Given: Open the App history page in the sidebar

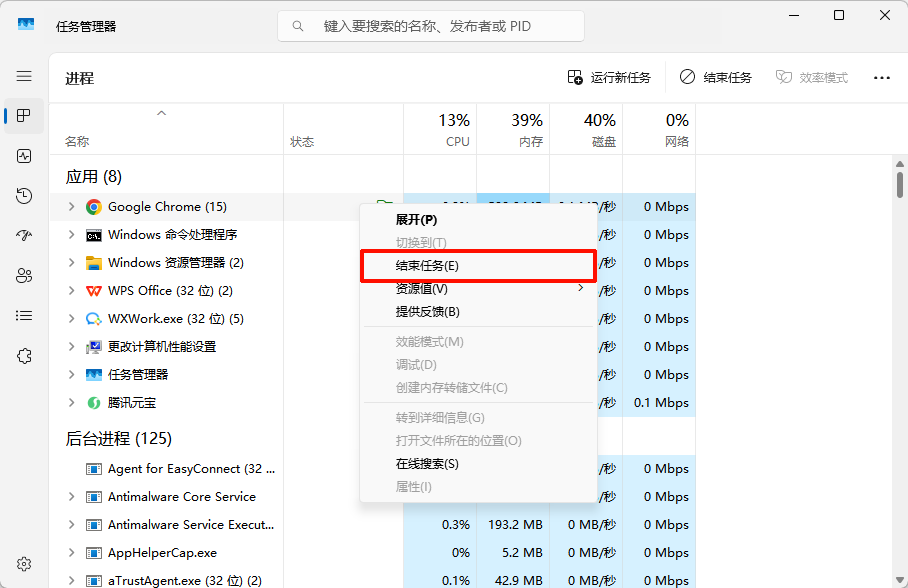Looking at the screenshot, I should pos(24,196).
